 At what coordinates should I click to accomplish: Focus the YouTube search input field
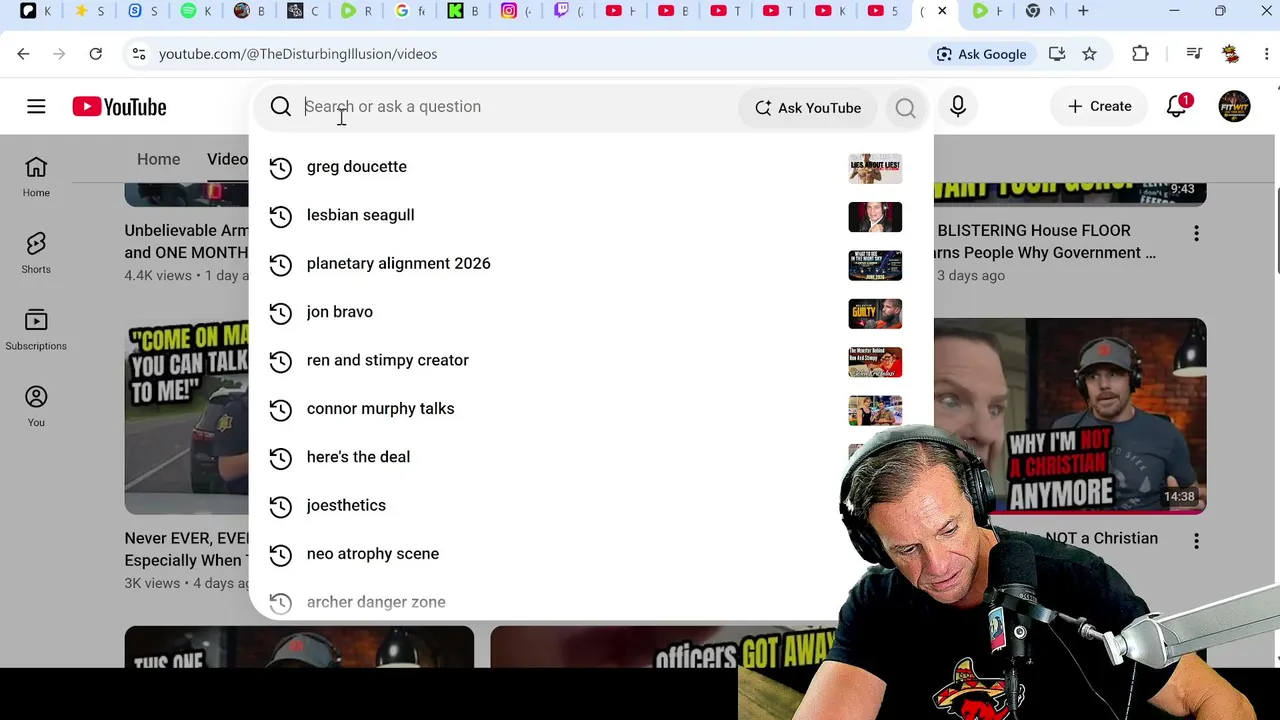tap(518, 107)
